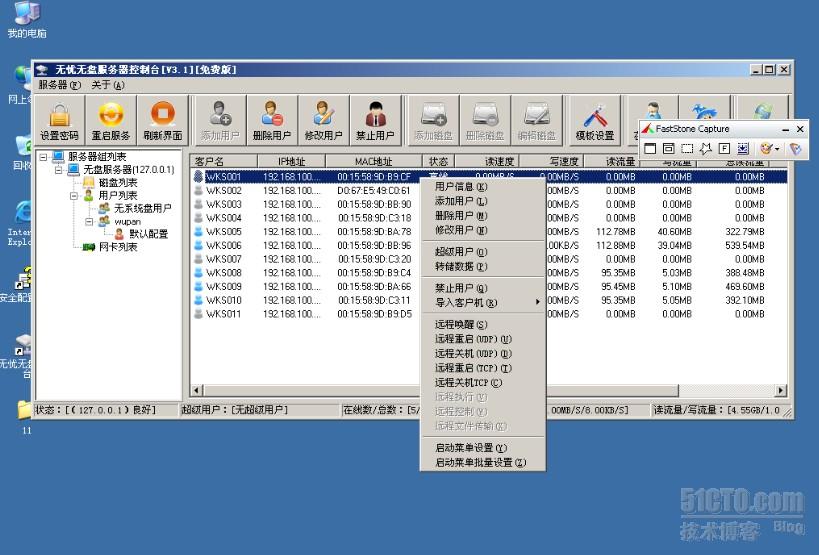This screenshot has width=819, height=555.
Task: Open the 关于(A) menu
Action: tap(108, 85)
